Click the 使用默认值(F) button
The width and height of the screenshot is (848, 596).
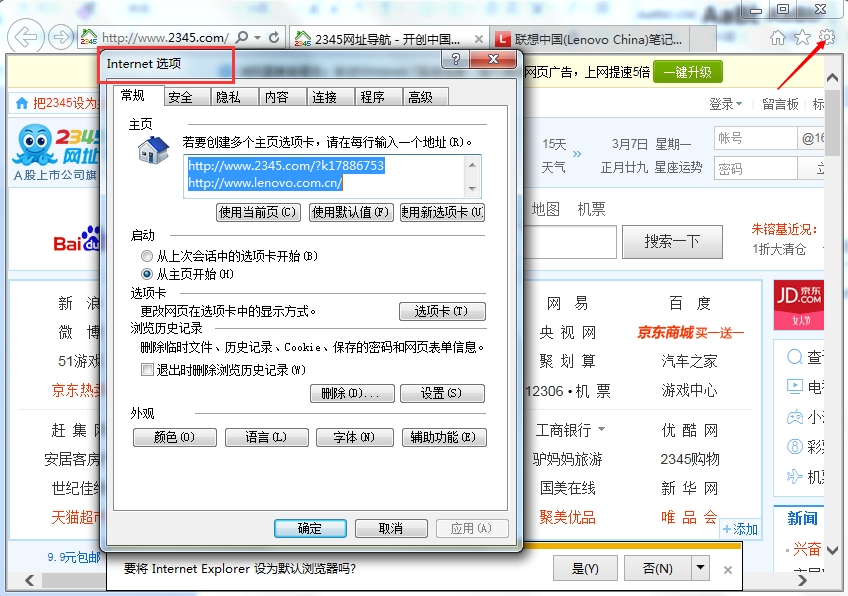click(x=351, y=213)
